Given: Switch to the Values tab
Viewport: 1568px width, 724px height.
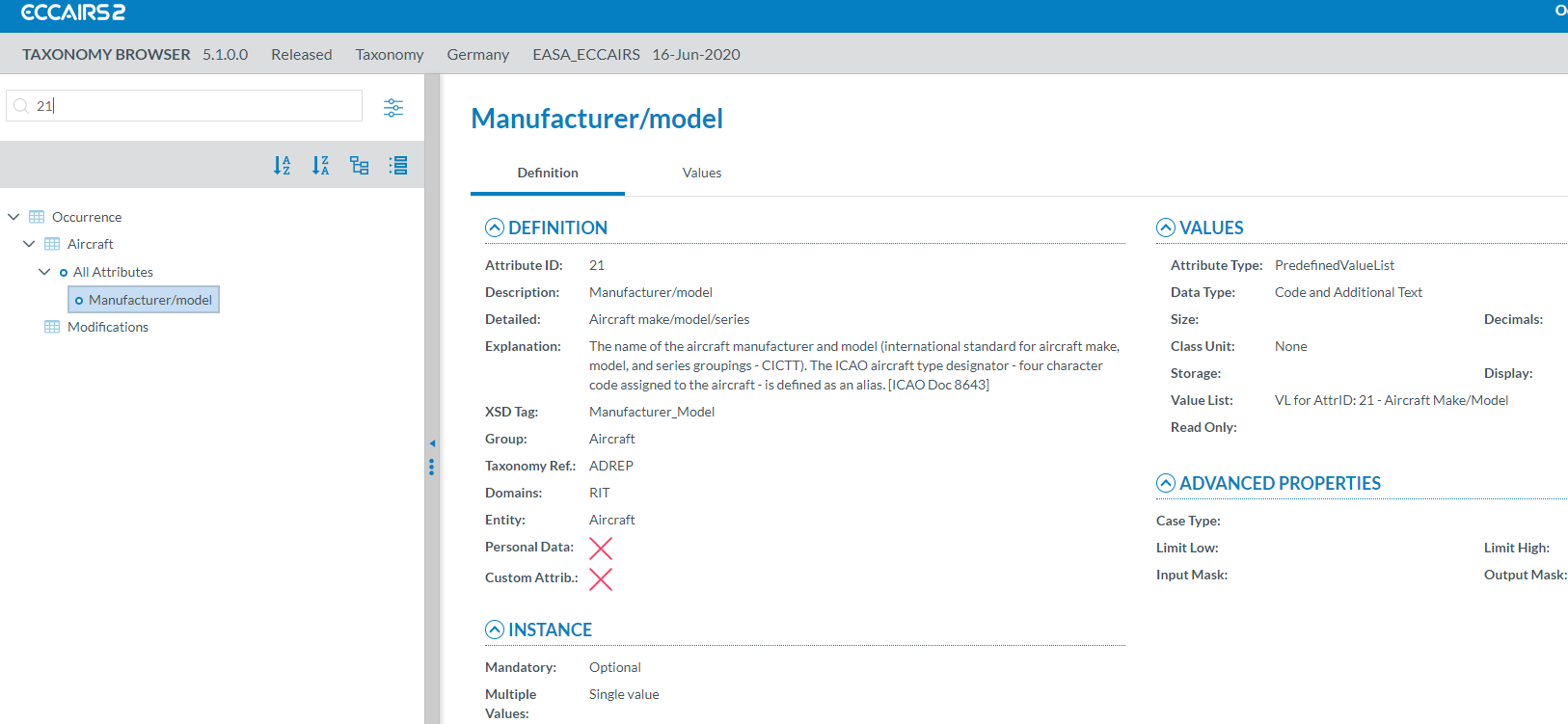Looking at the screenshot, I should pos(702,173).
